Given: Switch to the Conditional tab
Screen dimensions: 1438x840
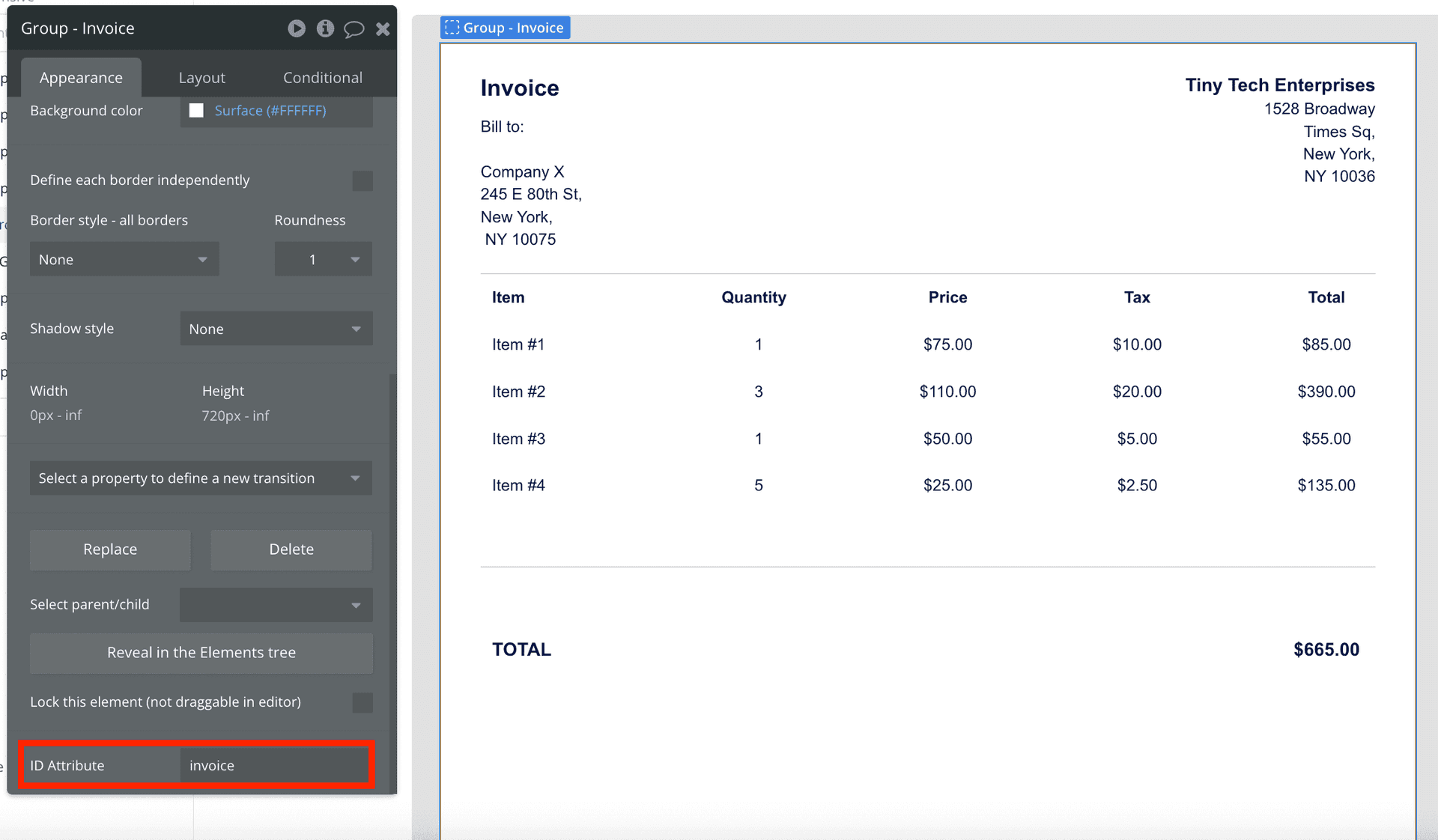Looking at the screenshot, I should click(x=322, y=78).
